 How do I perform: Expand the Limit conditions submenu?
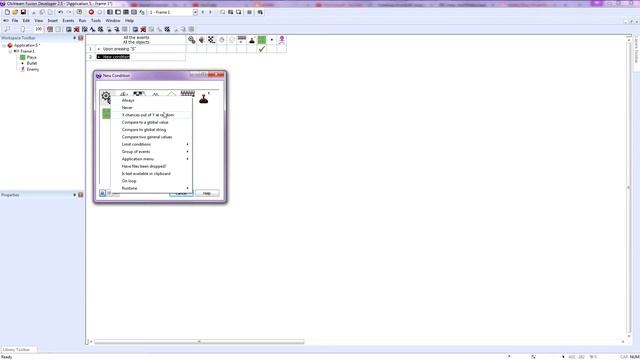(x=151, y=144)
